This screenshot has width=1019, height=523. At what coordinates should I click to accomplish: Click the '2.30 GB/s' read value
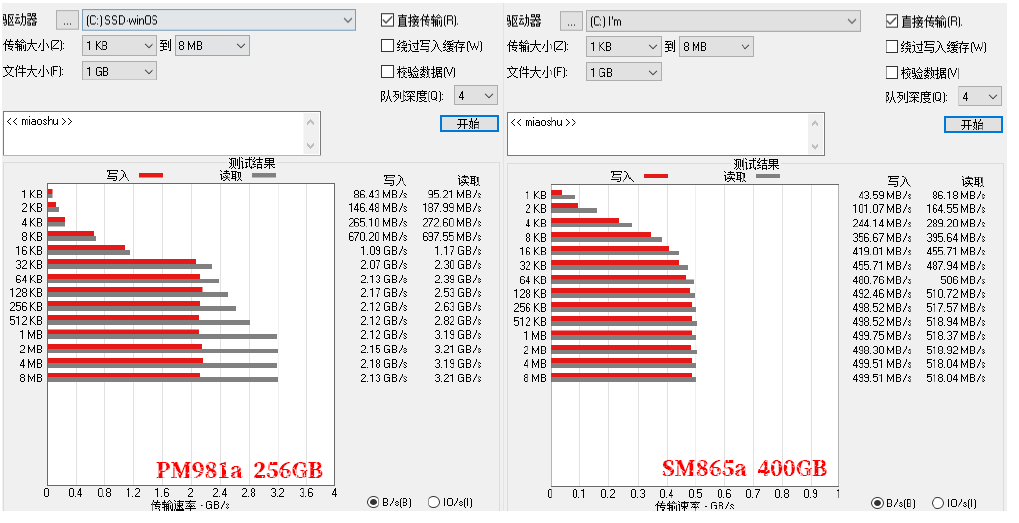pos(458,264)
